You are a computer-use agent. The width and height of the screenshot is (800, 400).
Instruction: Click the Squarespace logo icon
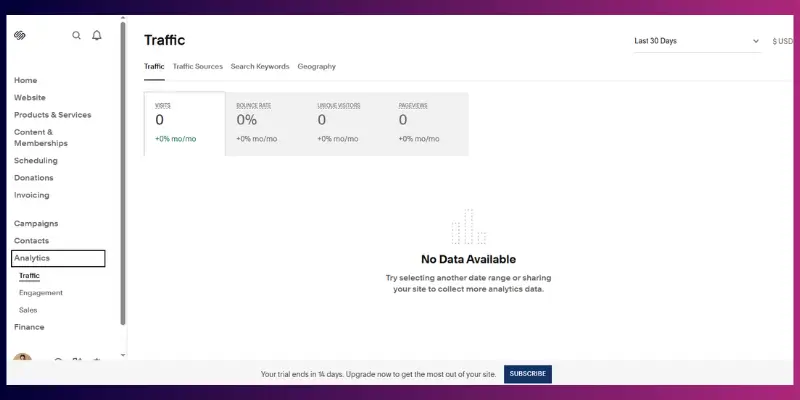pos(20,35)
